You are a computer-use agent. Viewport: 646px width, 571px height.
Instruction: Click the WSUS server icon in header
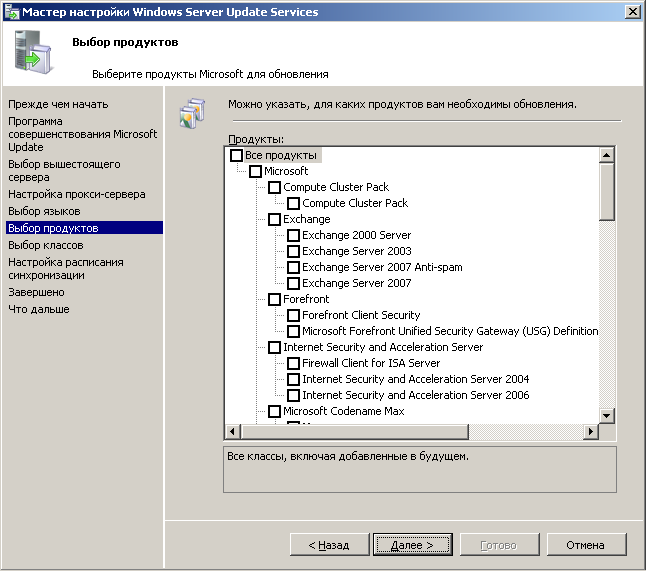(33, 52)
